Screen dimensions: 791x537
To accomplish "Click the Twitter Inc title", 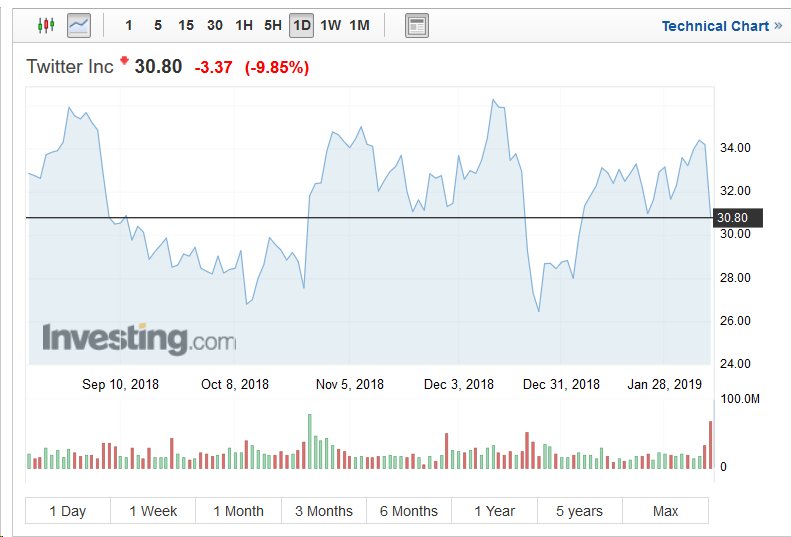I will point(70,67).
